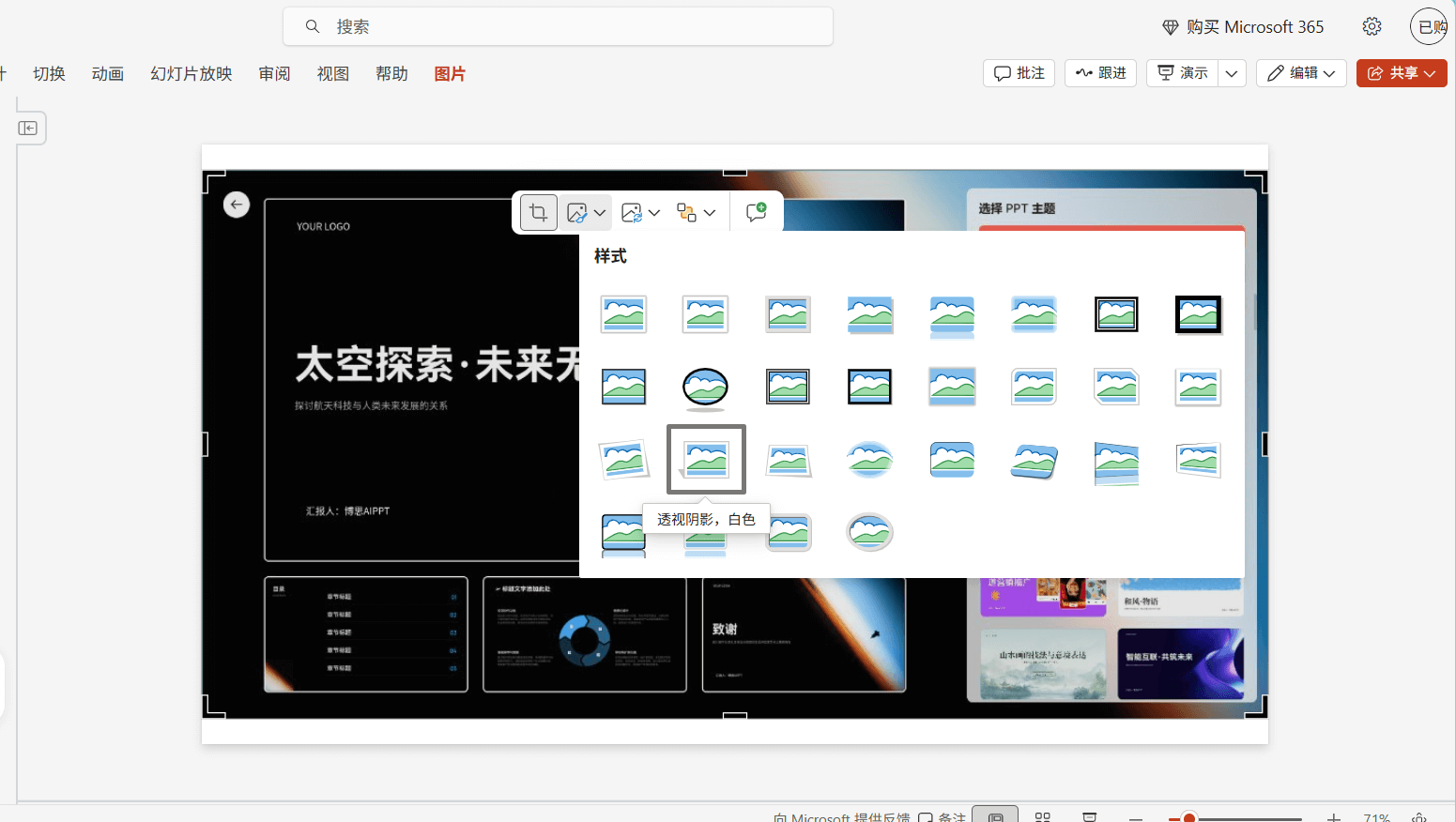Open the 视图 ribbon tab
The height and width of the screenshot is (822, 1456).
click(x=332, y=73)
